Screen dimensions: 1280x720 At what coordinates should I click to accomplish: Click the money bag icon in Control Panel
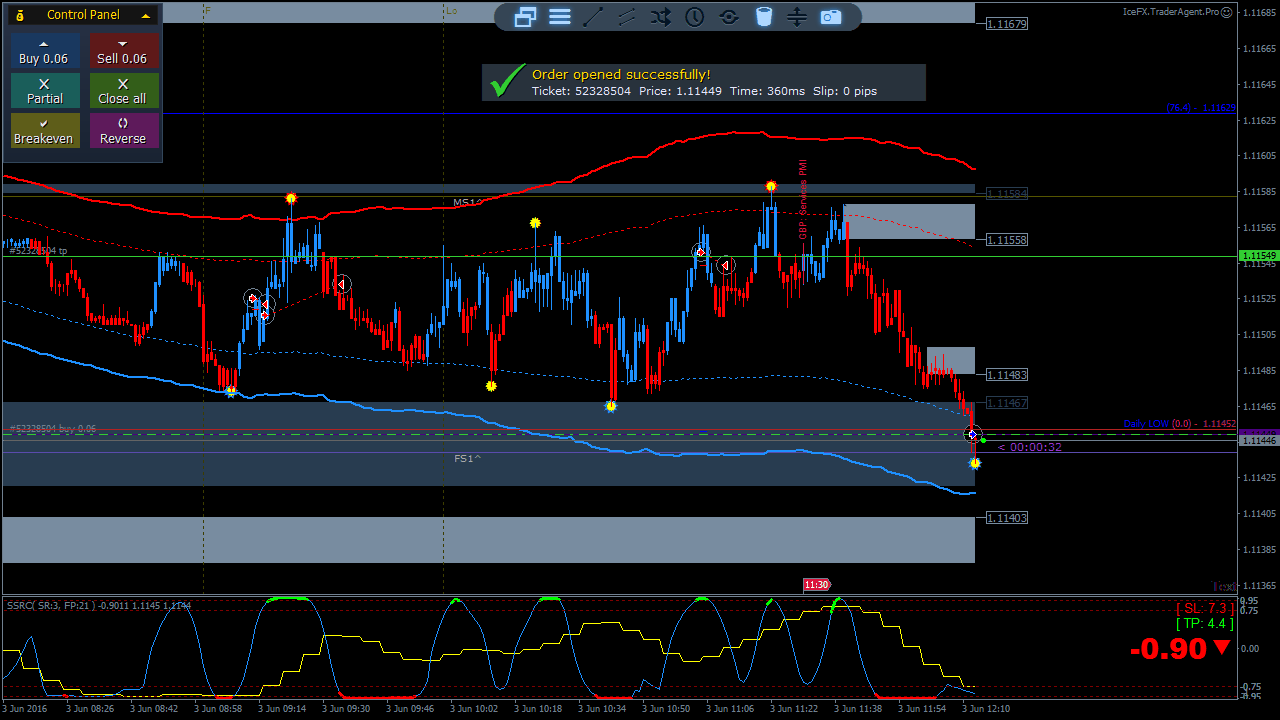(x=21, y=15)
